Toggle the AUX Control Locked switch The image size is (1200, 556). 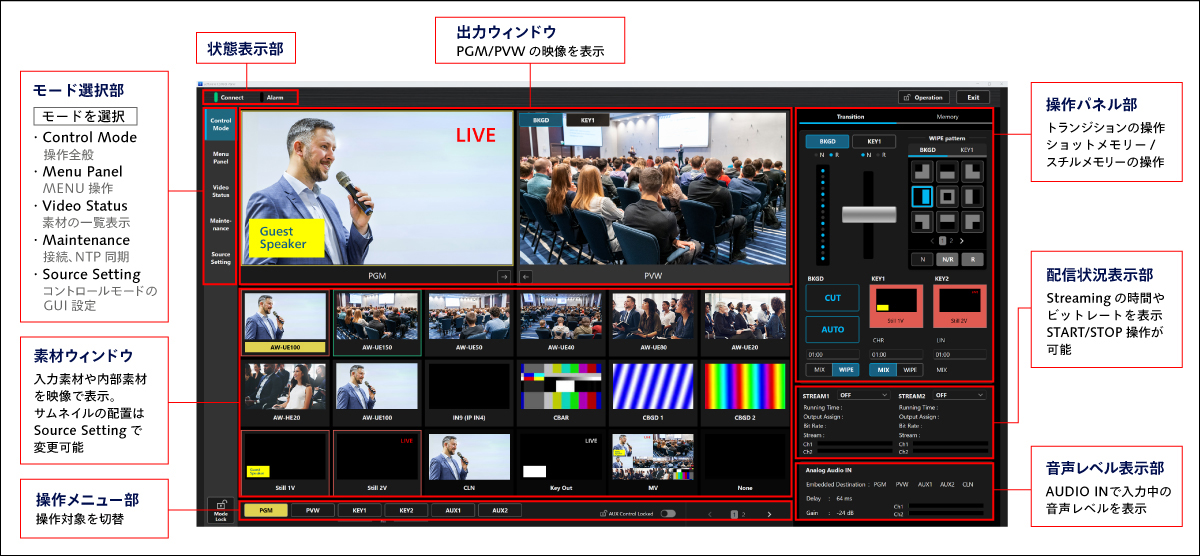(x=667, y=513)
